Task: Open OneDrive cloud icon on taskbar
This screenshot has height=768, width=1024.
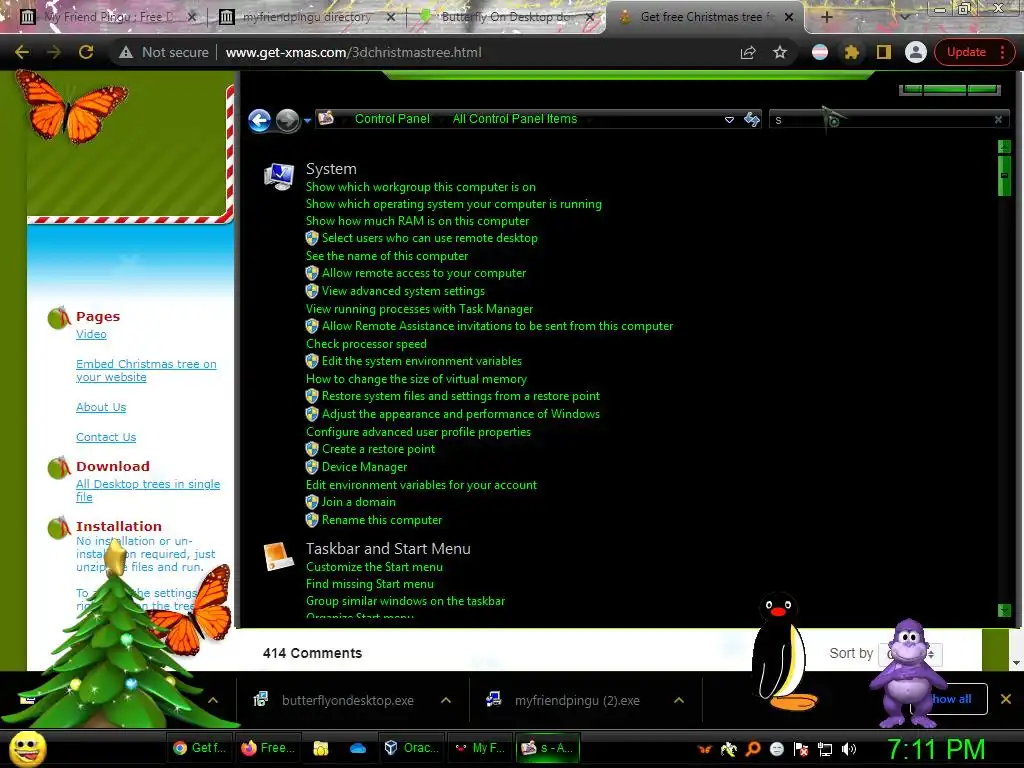Action: pyautogui.click(x=358, y=748)
